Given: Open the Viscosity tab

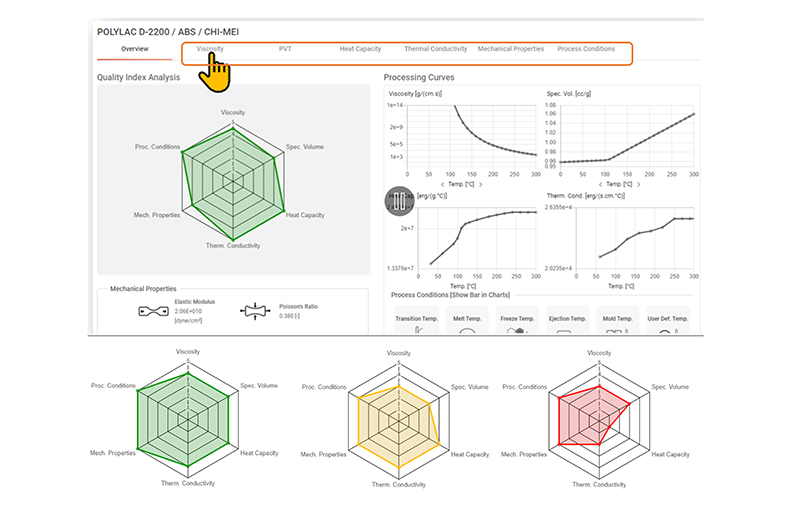Looking at the screenshot, I should (x=210, y=49).
